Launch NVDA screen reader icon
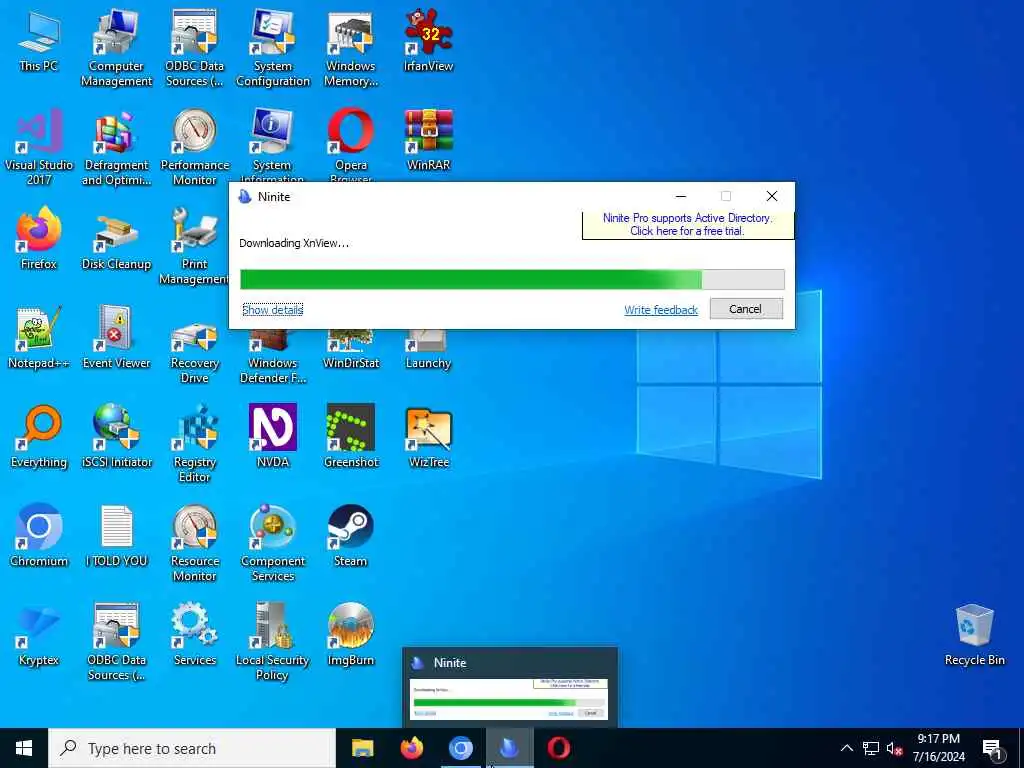This screenshot has height=768, width=1024. (x=272, y=436)
